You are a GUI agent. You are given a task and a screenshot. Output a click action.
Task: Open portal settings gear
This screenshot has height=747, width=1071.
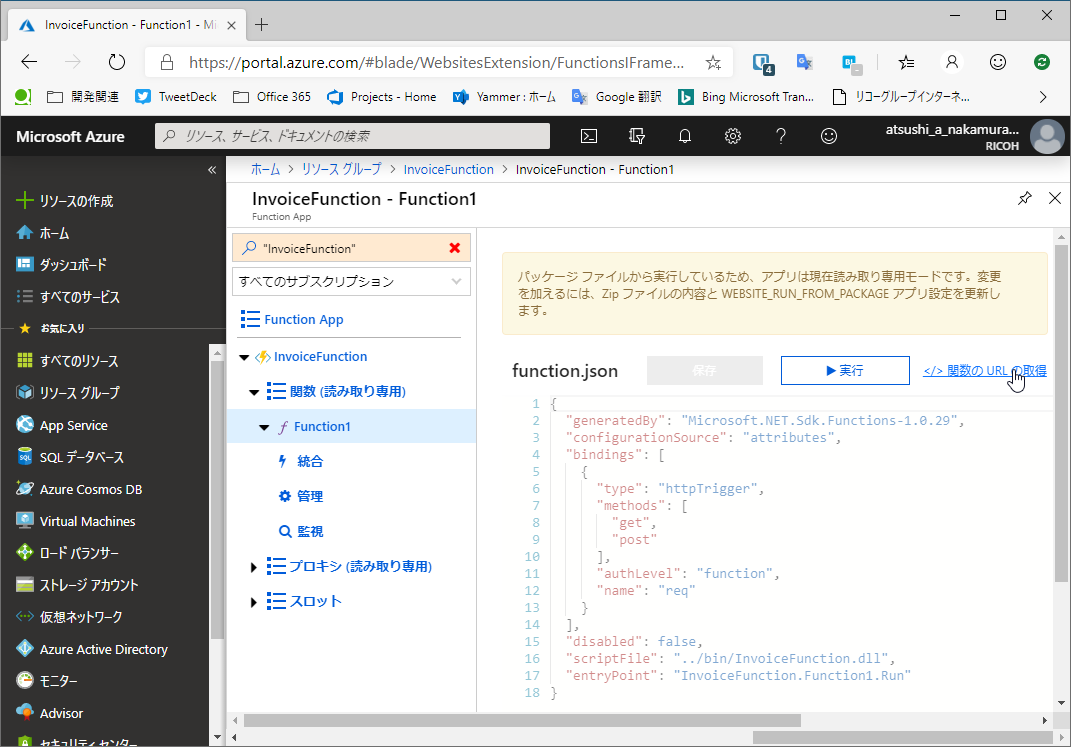[x=733, y=137]
